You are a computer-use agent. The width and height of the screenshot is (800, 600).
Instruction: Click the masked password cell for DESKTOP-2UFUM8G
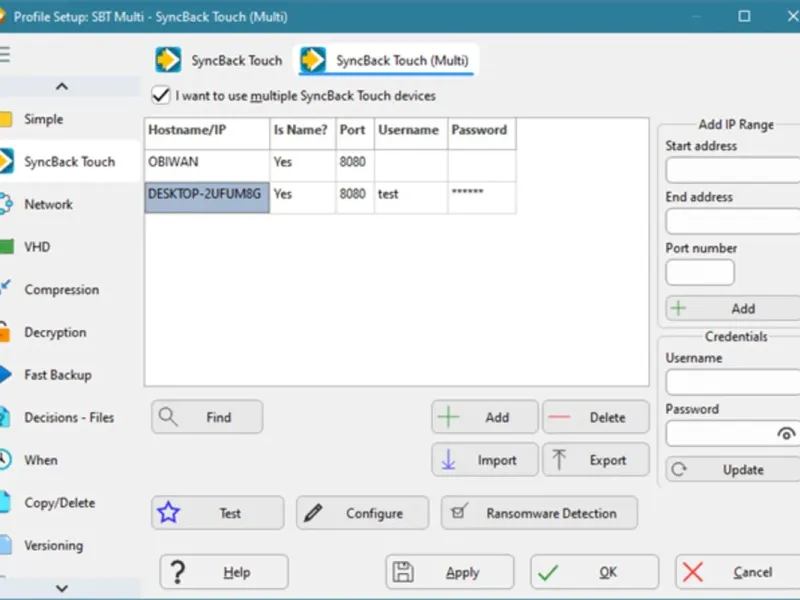coord(482,197)
